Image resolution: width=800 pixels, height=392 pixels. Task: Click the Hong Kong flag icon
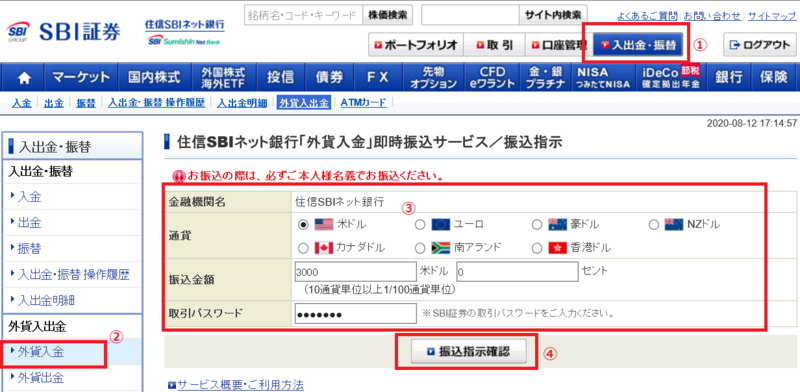(x=558, y=248)
